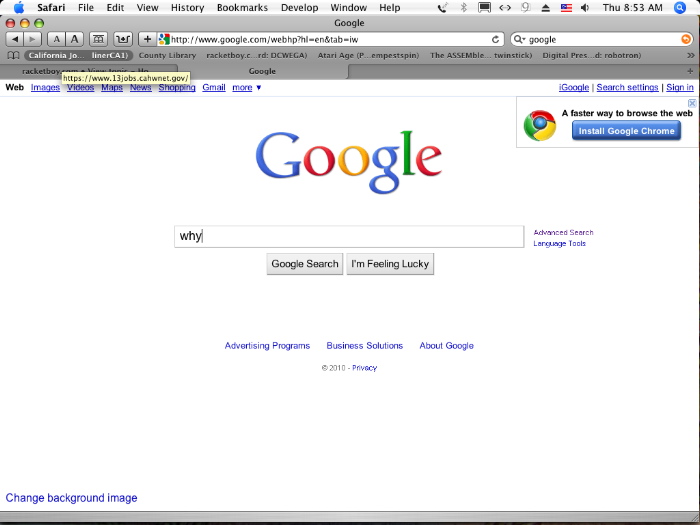Click the iGoogle link
This screenshot has width=700, height=525.
tap(574, 88)
